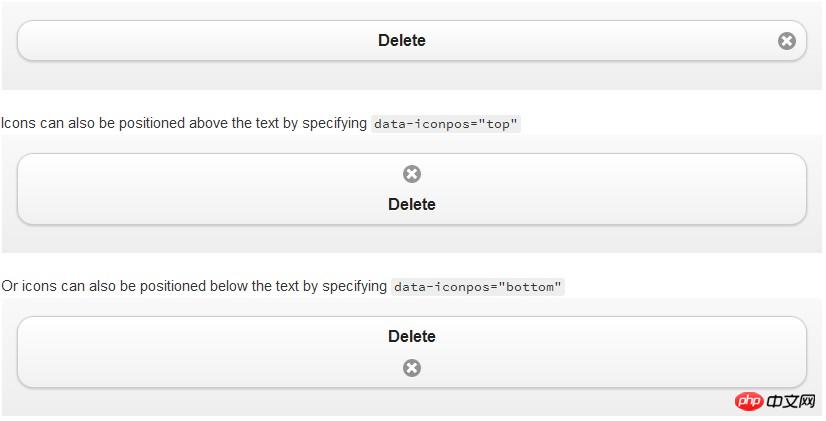Click the red php logo watermark
Image resolution: width=826 pixels, height=421 pixels.
(748, 401)
